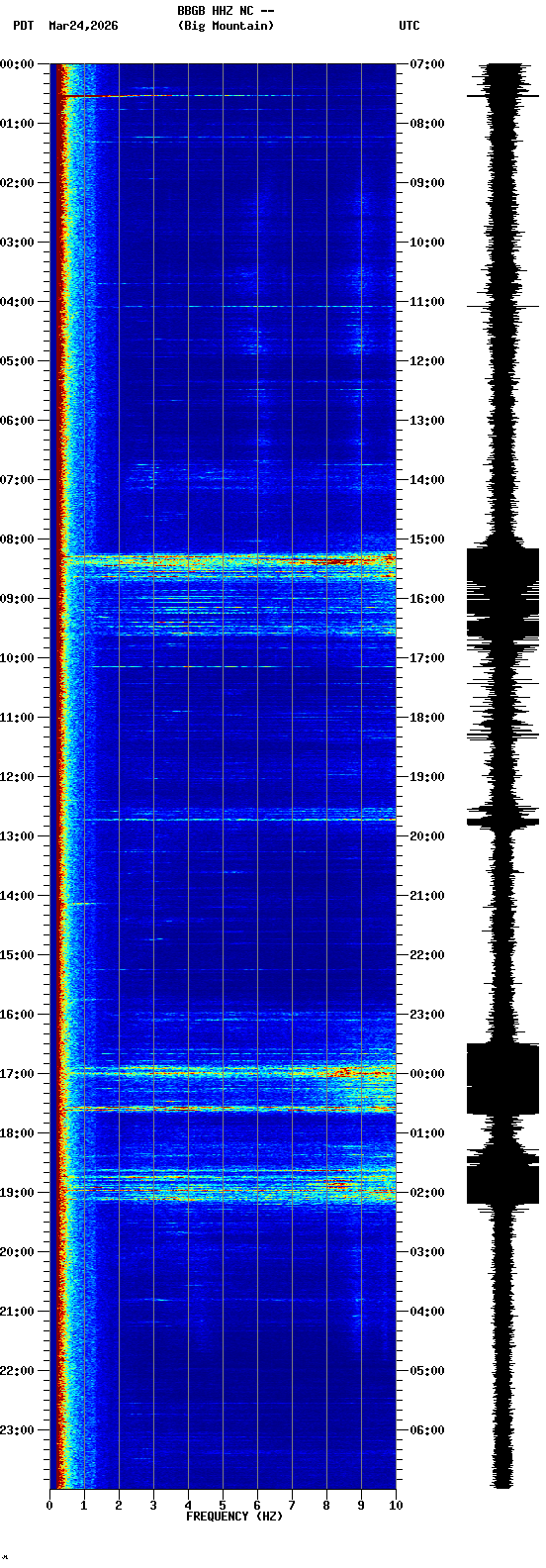The width and height of the screenshot is (546, 1568).
Task: Click the UTC axis label "09:00"
Action: tap(426, 183)
